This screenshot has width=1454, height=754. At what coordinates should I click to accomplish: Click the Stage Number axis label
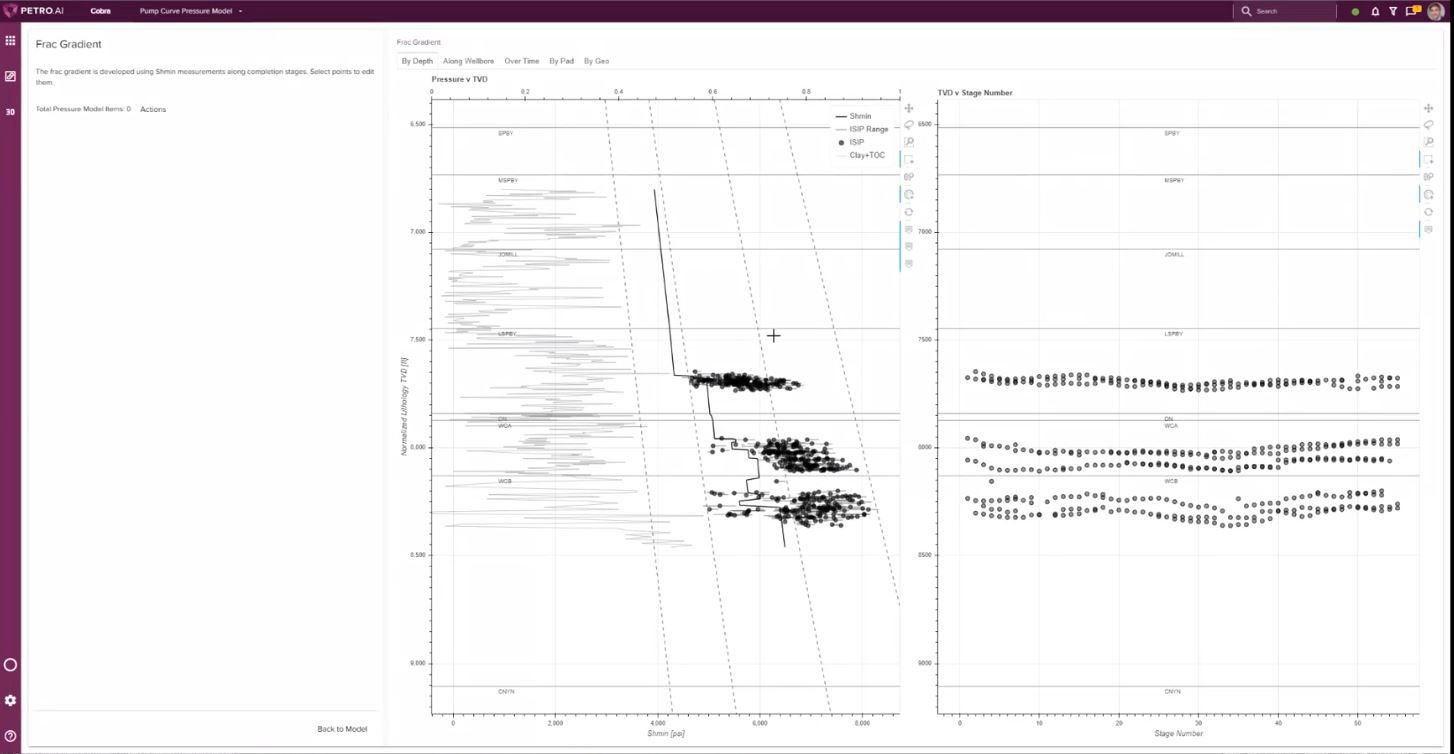[1178, 734]
